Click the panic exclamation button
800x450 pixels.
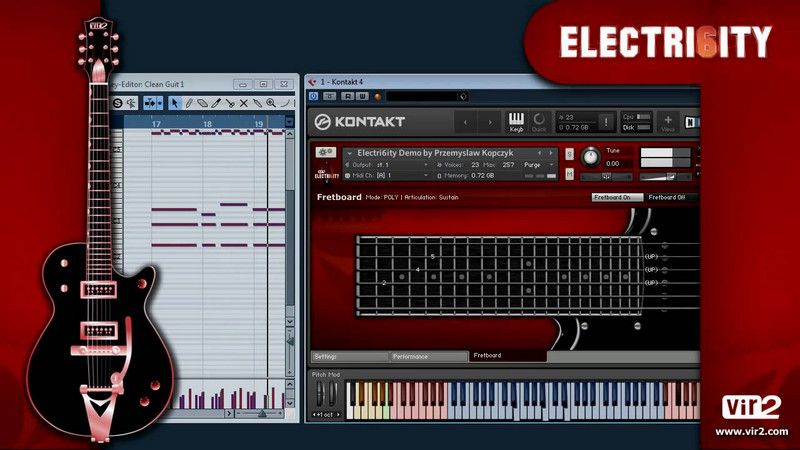pyautogui.click(x=606, y=122)
